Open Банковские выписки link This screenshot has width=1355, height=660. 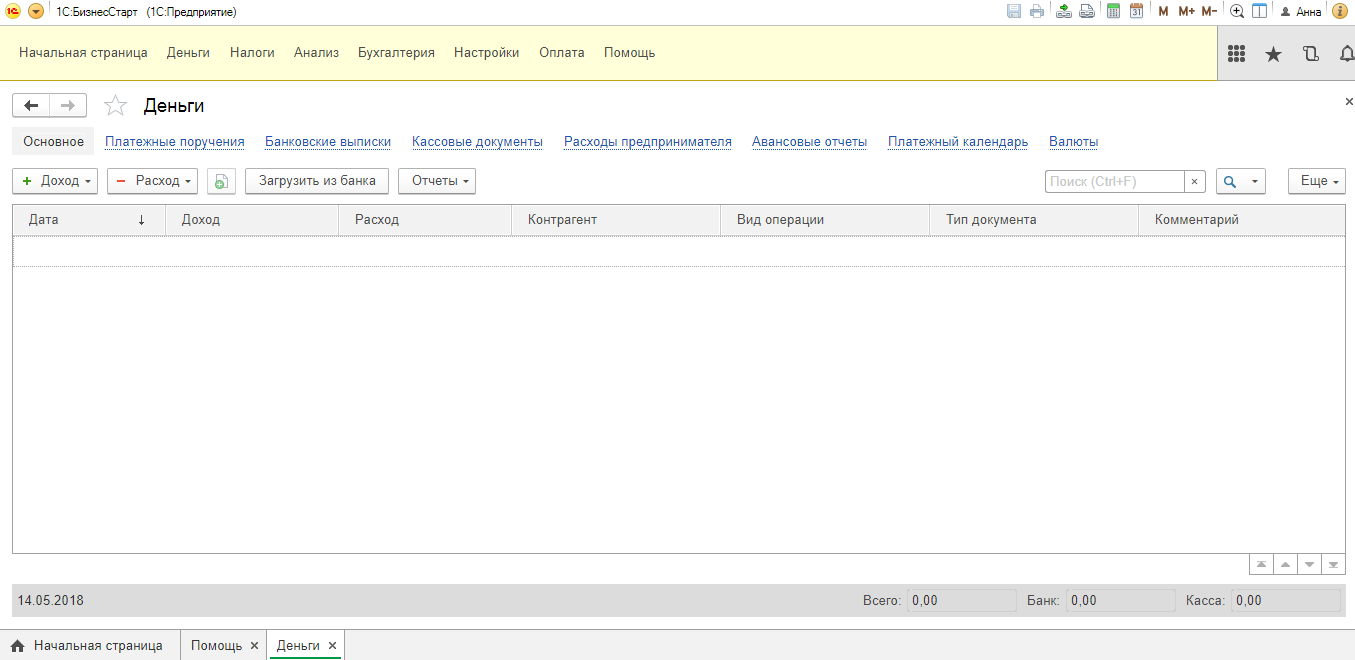[x=328, y=142]
